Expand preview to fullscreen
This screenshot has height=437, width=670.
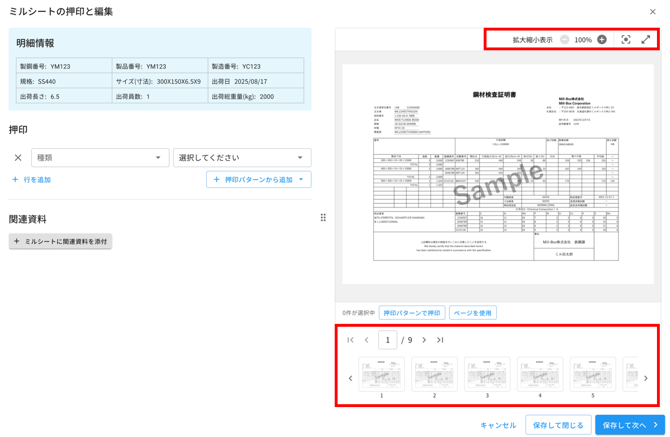pos(646,40)
